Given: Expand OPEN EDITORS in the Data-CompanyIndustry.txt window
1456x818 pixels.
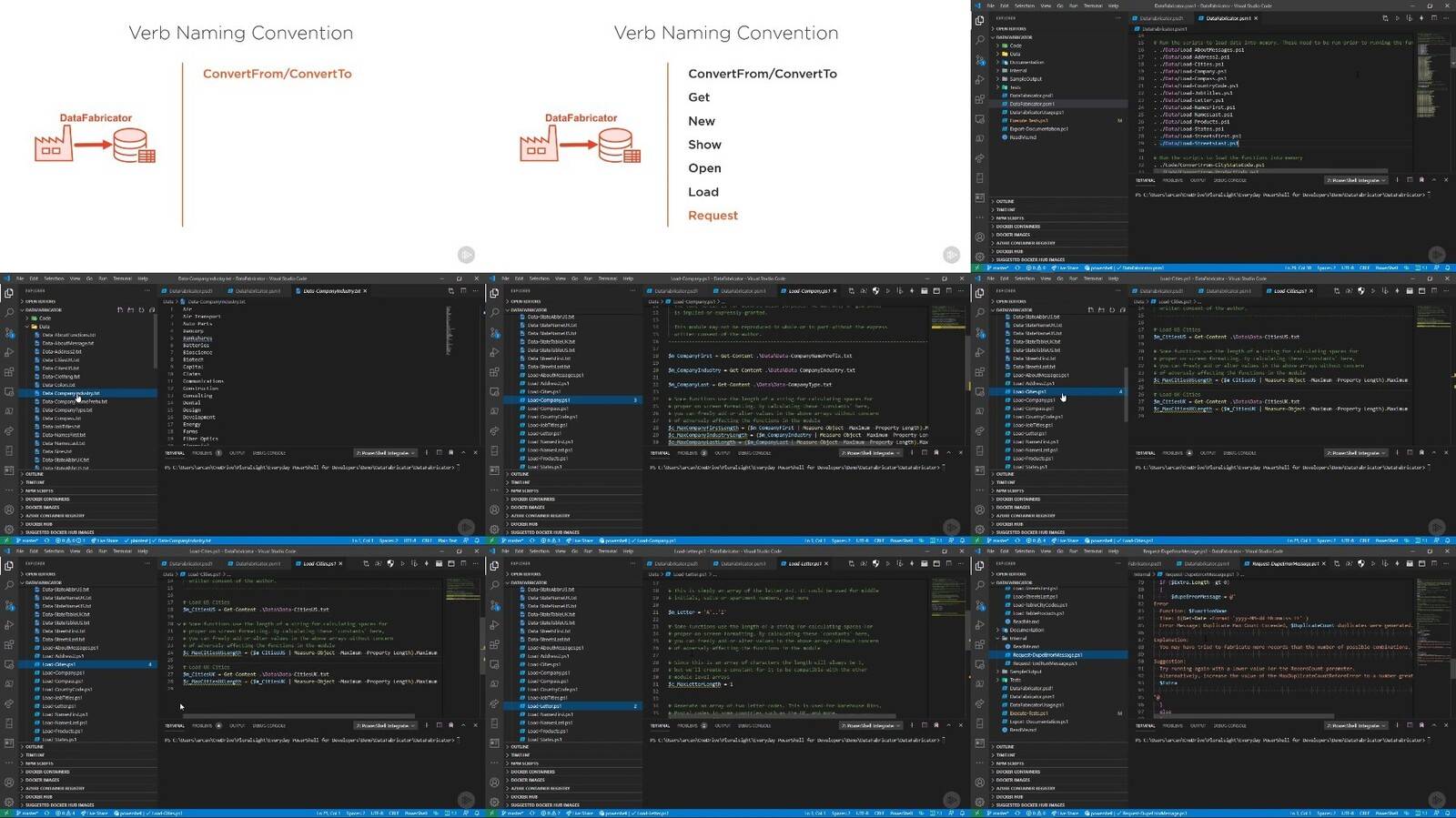Looking at the screenshot, I should (87, 301).
